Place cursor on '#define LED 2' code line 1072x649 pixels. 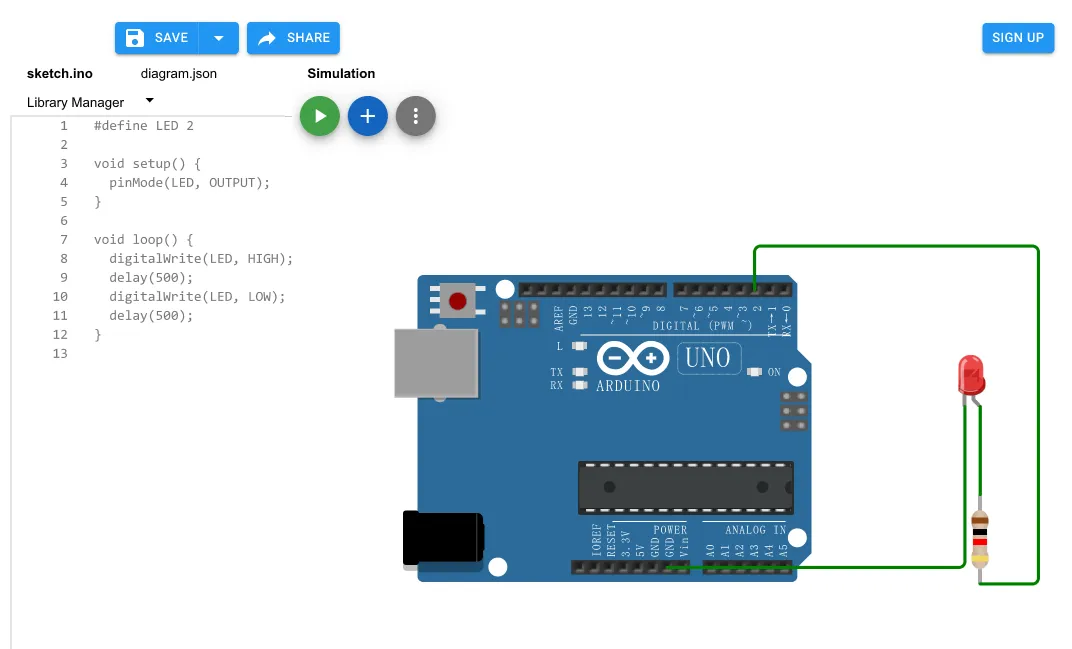(144, 126)
